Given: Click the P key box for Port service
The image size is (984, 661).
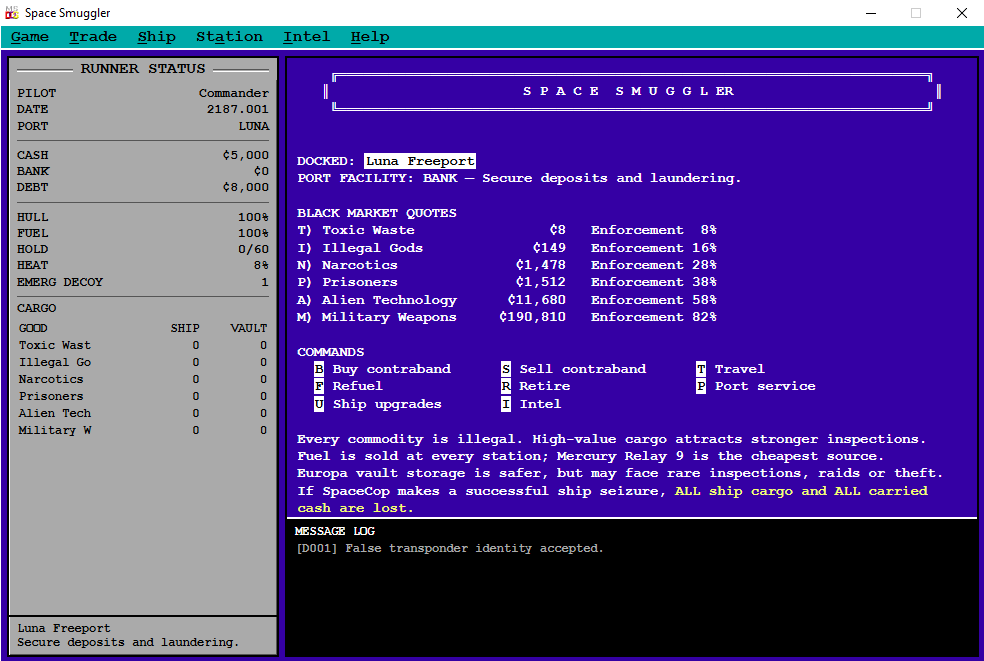Looking at the screenshot, I should (x=701, y=385).
